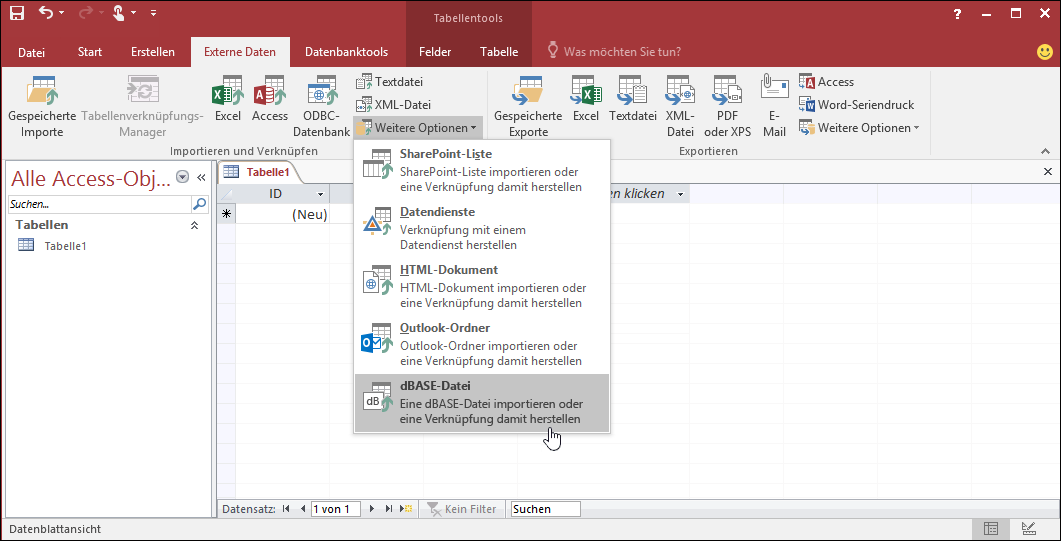Switch to the Datenbanktools ribbon tab

point(346,52)
